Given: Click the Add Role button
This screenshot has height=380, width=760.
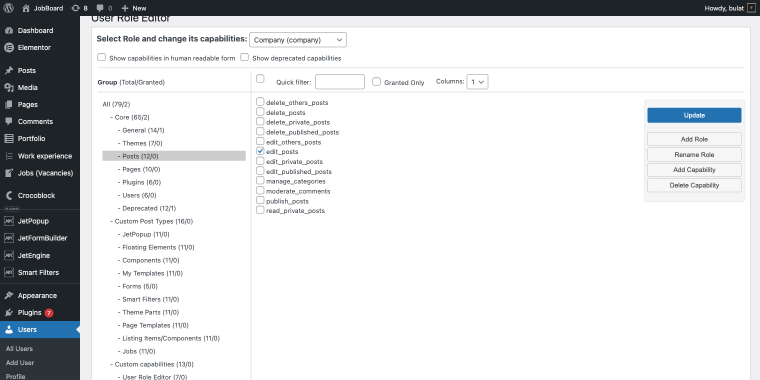Looking at the screenshot, I should 694,139.
